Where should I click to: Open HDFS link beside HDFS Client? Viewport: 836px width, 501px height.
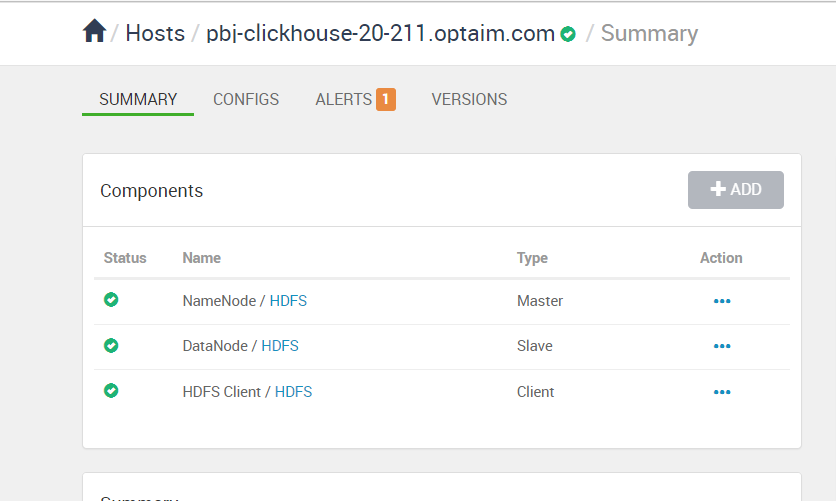(x=293, y=392)
